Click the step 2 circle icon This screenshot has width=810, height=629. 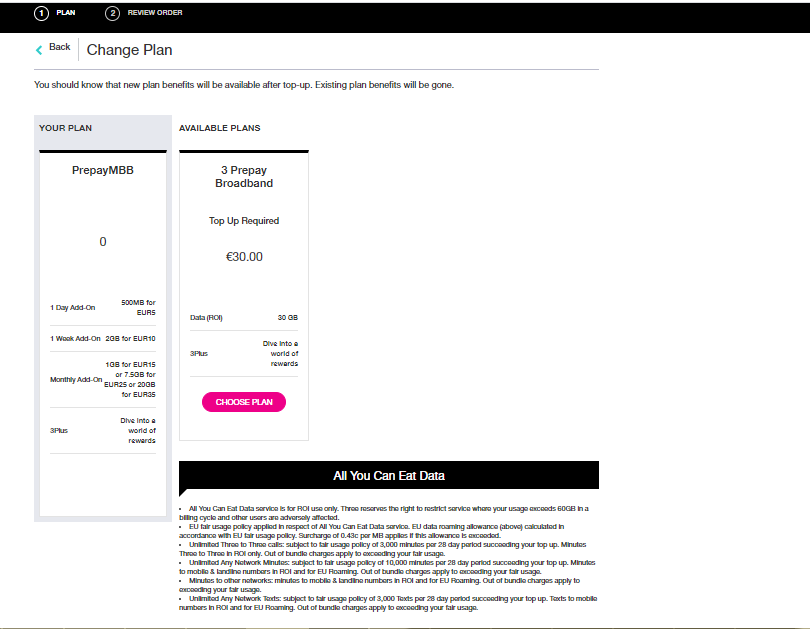coord(113,13)
